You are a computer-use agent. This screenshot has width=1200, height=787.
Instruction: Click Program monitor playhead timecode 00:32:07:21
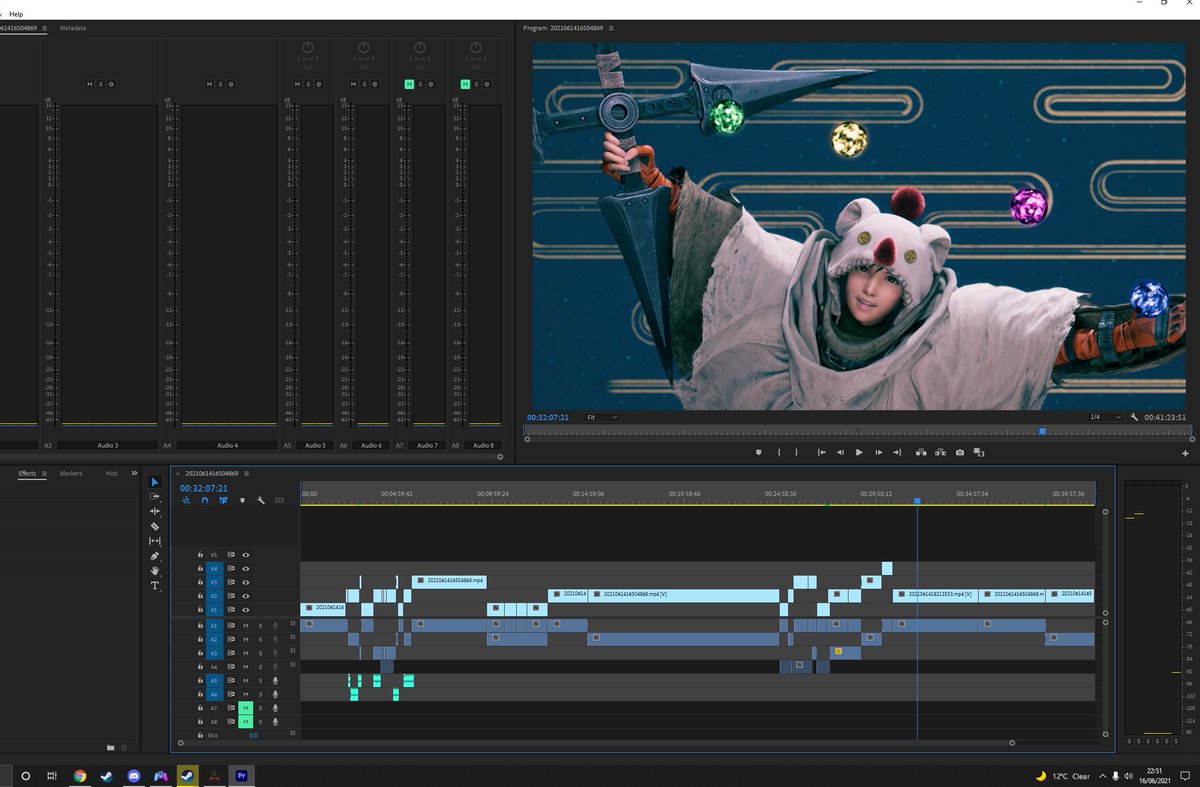pos(548,417)
